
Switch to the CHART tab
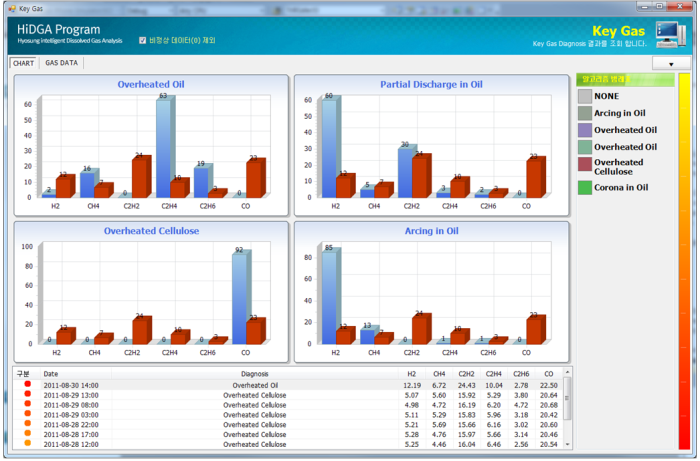(23, 63)
